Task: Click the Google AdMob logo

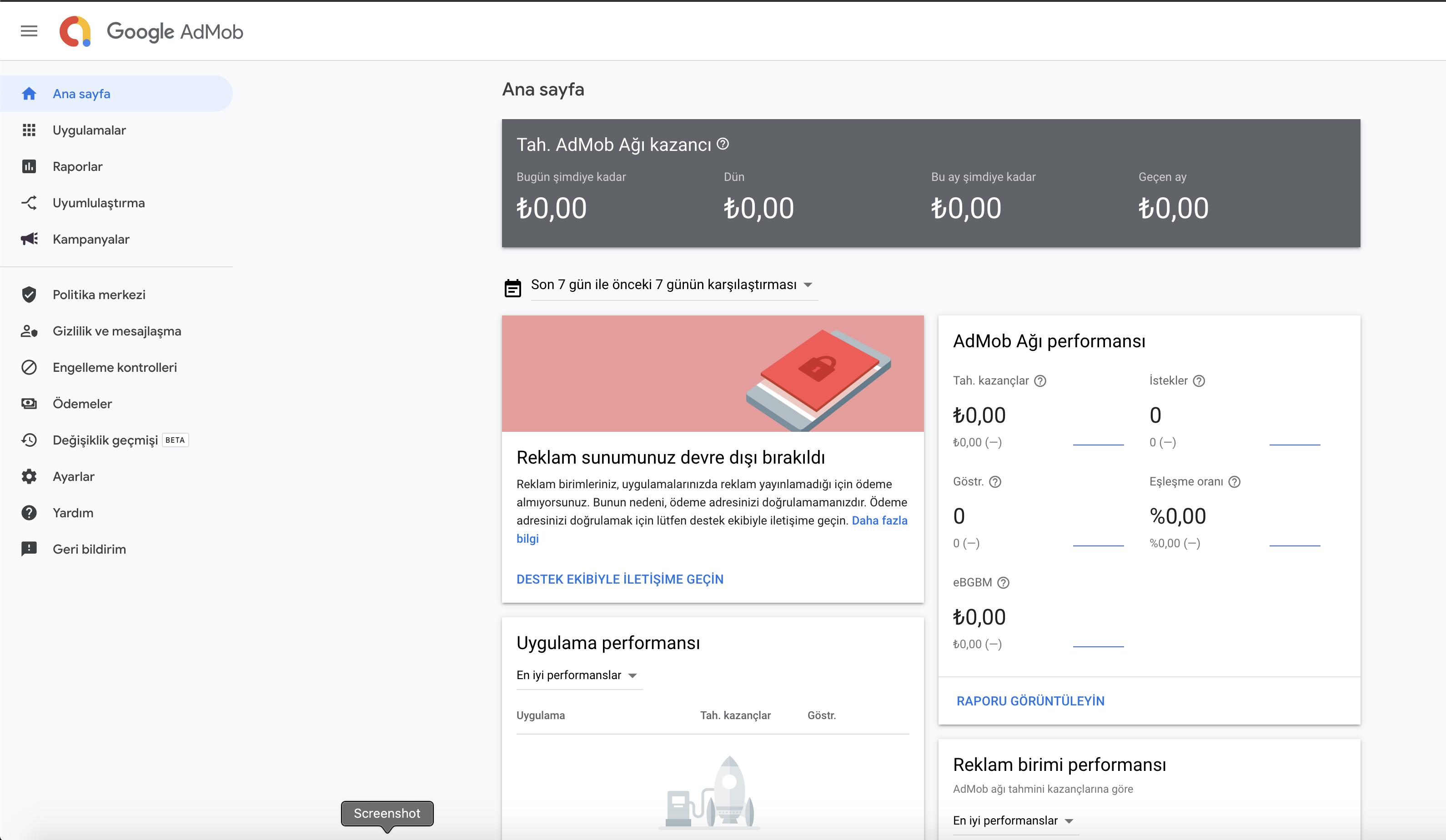Action: (x=151, y=31)
